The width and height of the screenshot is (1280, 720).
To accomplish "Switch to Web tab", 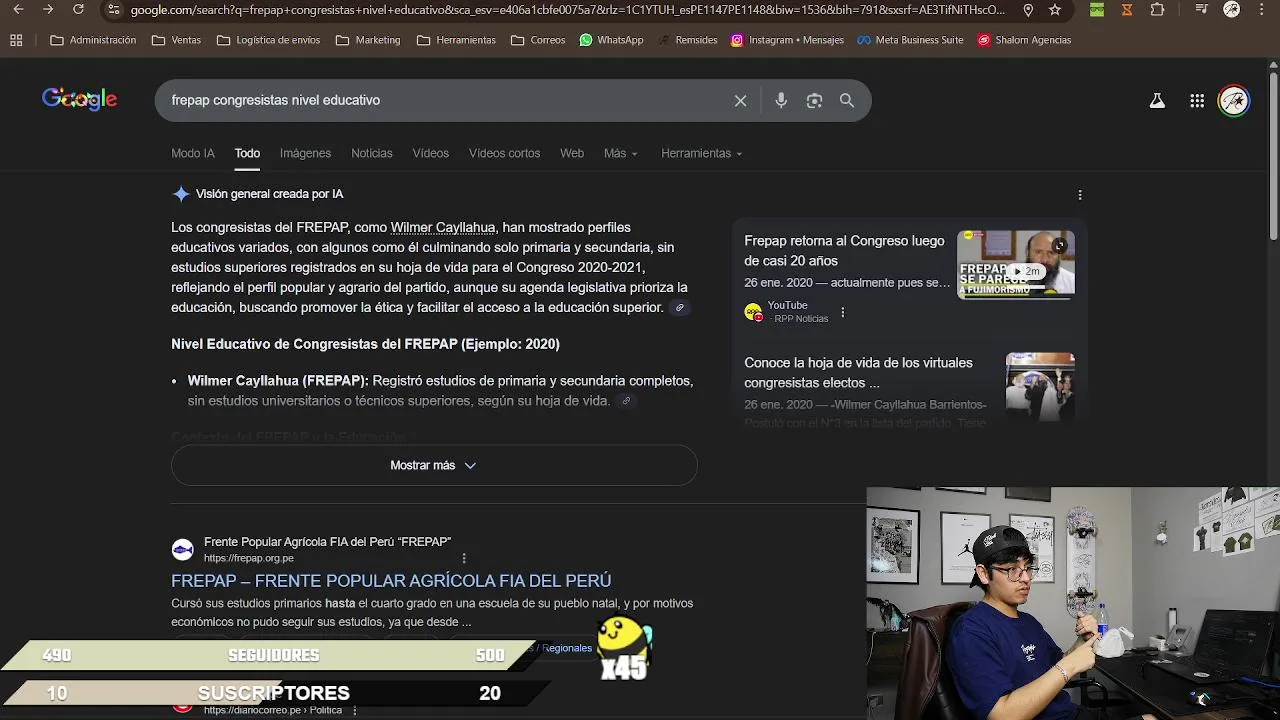I will pyautogui.click(x=572, y=153).
